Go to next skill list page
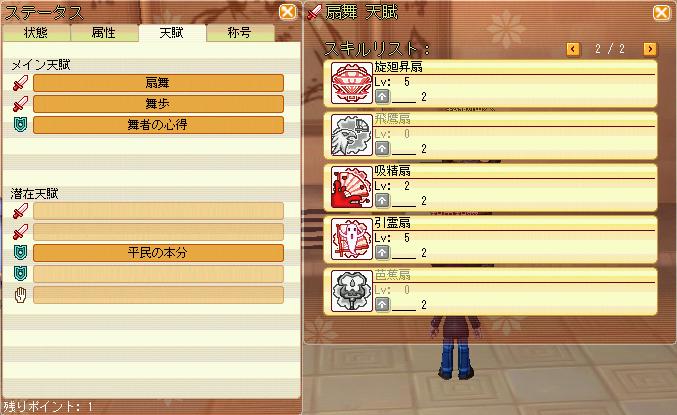 (x=650, y=49)
